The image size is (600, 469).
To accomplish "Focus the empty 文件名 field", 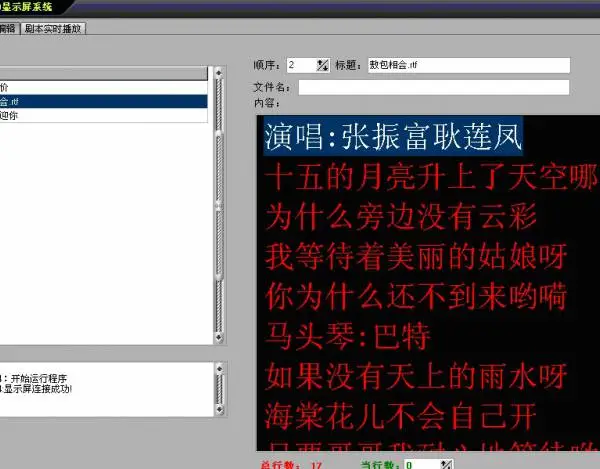I will (x=434, y=87).
